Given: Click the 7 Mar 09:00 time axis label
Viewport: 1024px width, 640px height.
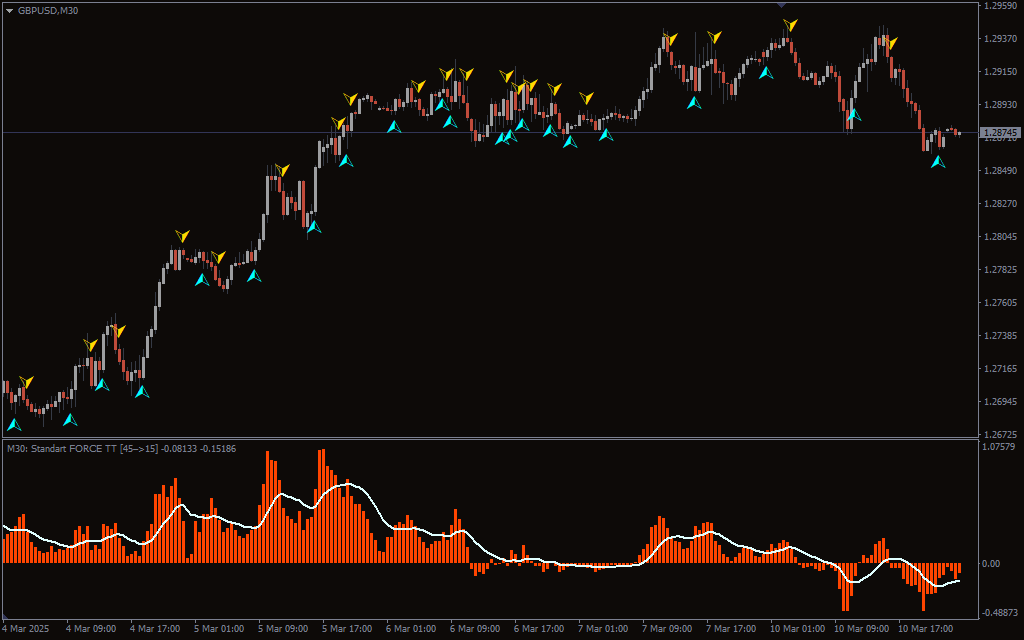Looking at the screenshot, I should (667, 629).
